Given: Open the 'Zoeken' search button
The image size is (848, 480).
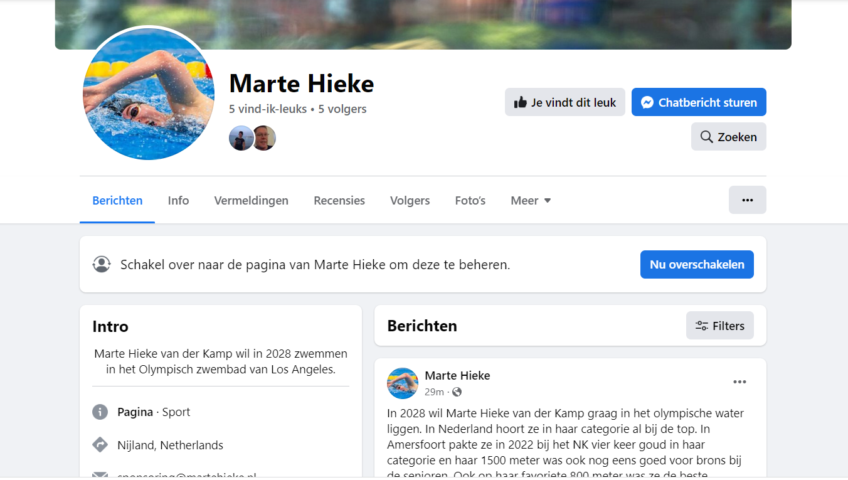Looking at the screenshot, I should tap(728, 137).
